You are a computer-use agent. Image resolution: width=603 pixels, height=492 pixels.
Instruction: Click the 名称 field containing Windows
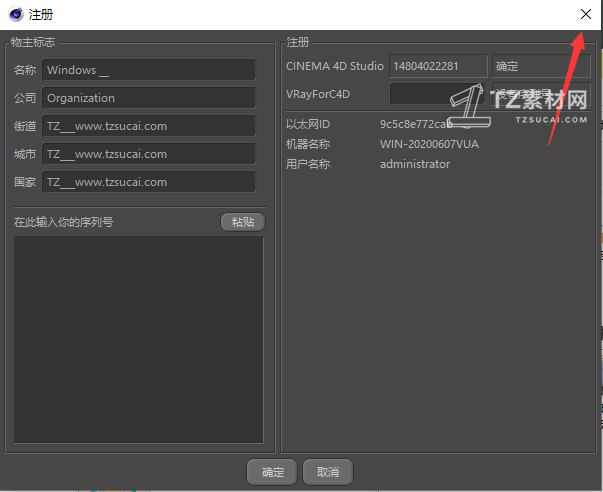(x=149, y=70)
